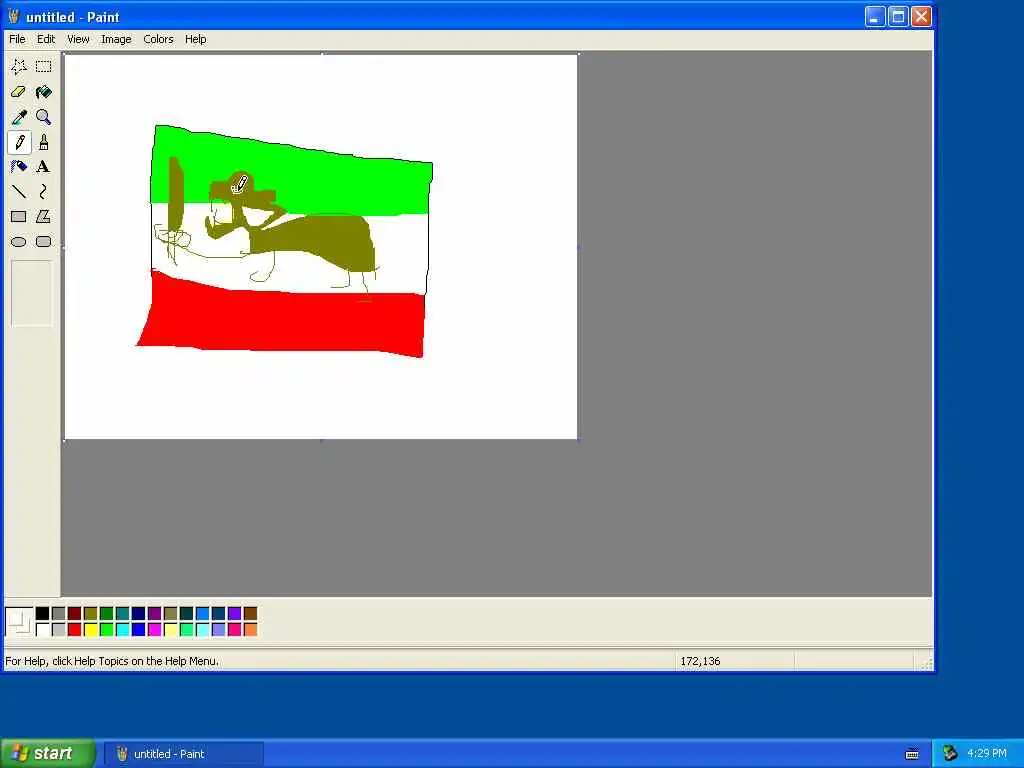Choose the light gray swatch
Screen dimensions: 1024x768
click(58, 630)
